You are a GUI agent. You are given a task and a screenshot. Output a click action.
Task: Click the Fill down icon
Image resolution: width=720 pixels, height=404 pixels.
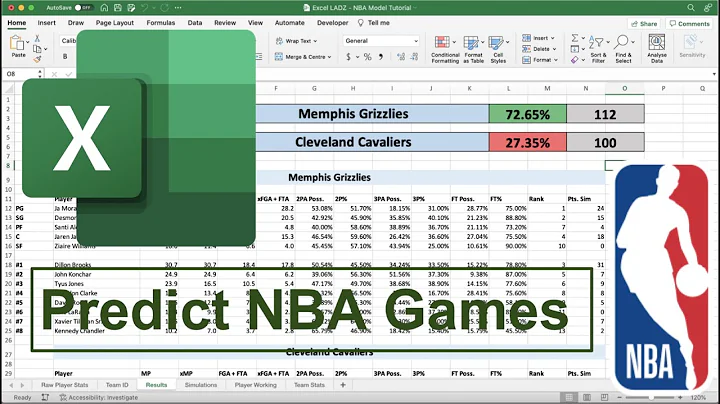[575, 49]
